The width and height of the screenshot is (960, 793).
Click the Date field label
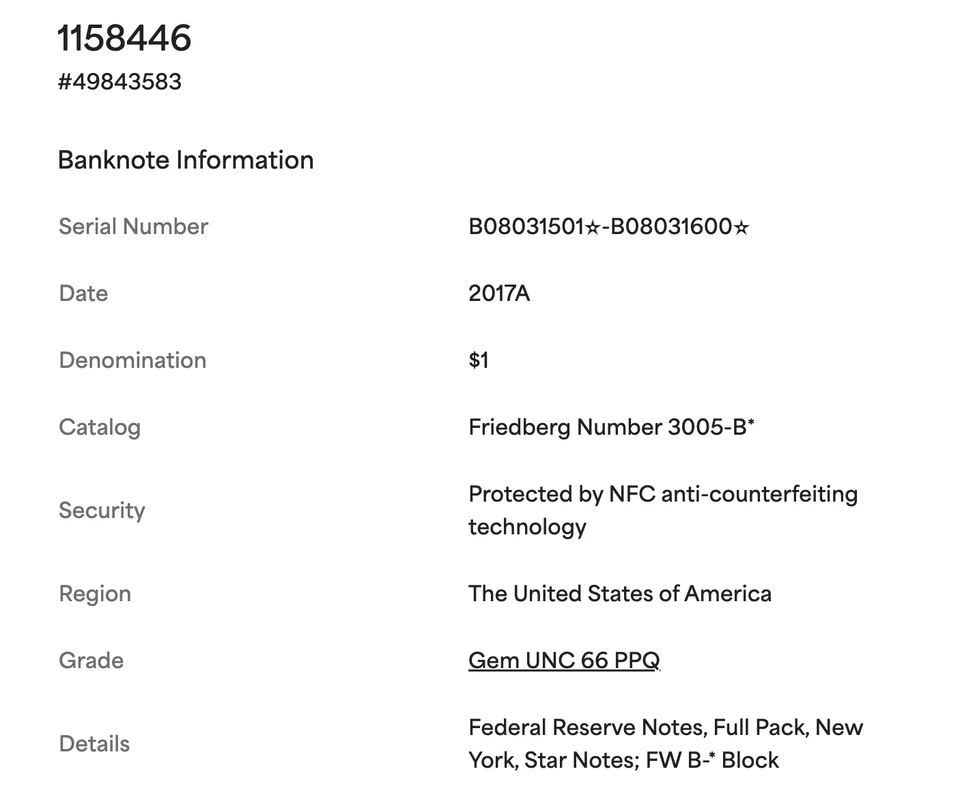83,294
